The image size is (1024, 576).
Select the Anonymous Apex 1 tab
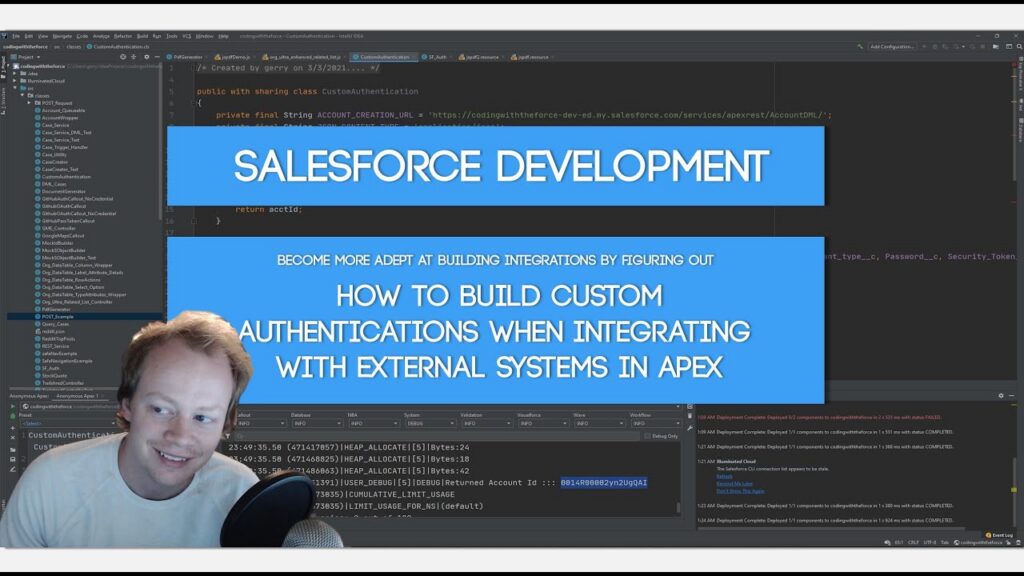coord(78,396)
